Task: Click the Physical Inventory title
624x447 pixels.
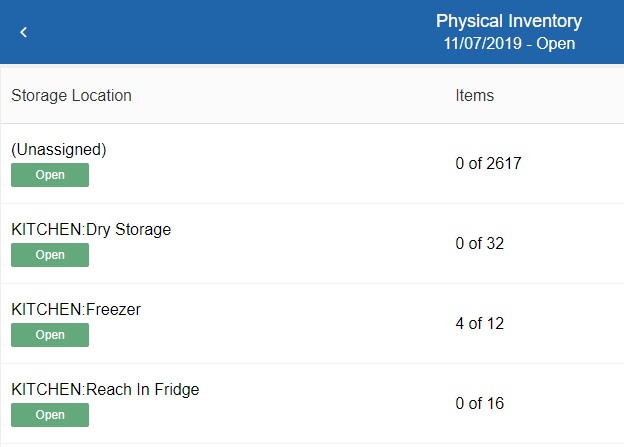Action: [508, 21]
